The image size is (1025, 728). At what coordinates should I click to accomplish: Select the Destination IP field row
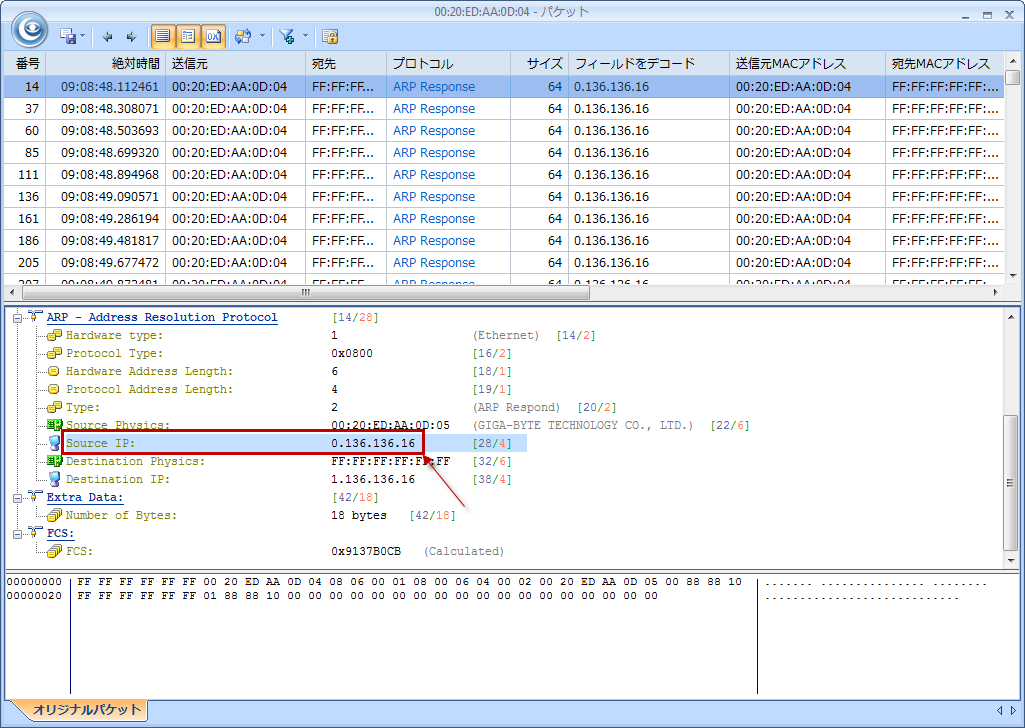click(x=117, y=479)
